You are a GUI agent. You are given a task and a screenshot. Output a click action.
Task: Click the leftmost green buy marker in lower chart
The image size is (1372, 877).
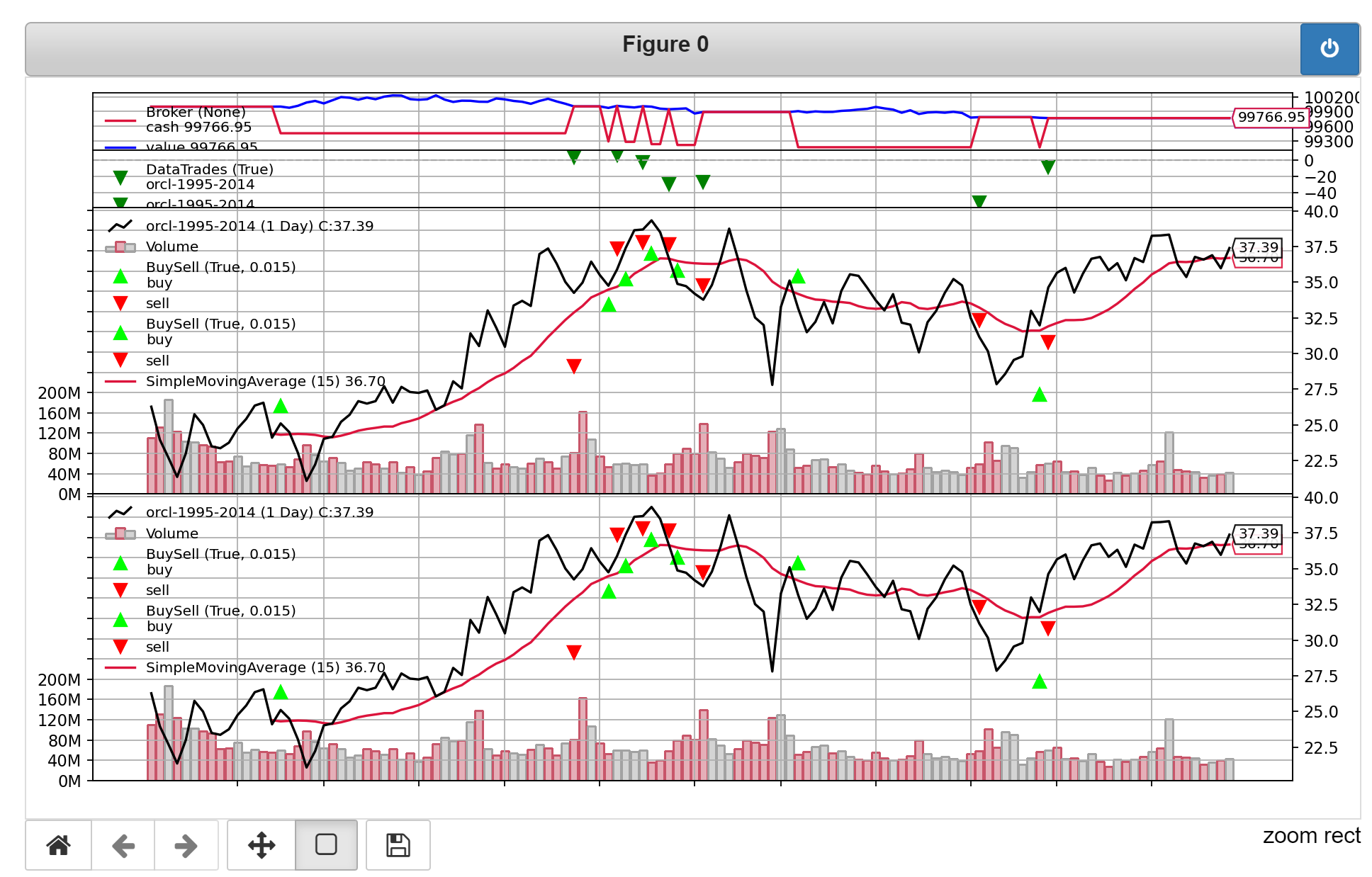[x=281, y=692]
